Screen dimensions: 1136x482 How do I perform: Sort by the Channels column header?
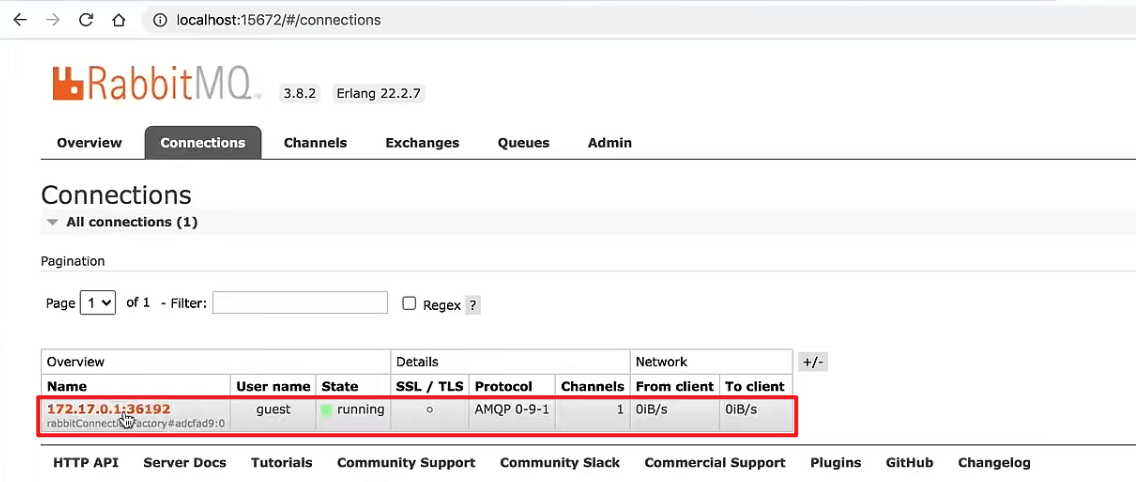point(593,386)
